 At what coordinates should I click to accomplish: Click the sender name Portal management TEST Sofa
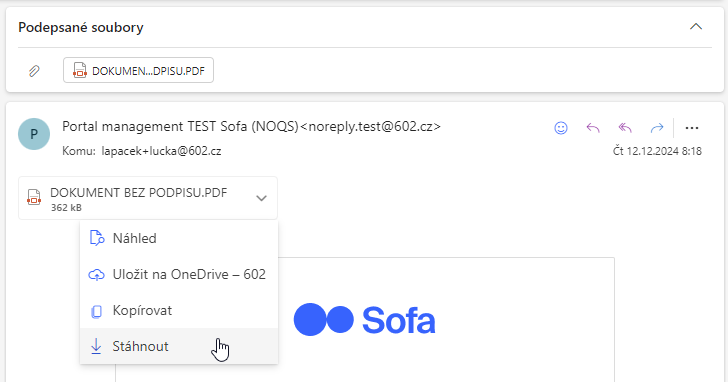(x=180, y=126)
